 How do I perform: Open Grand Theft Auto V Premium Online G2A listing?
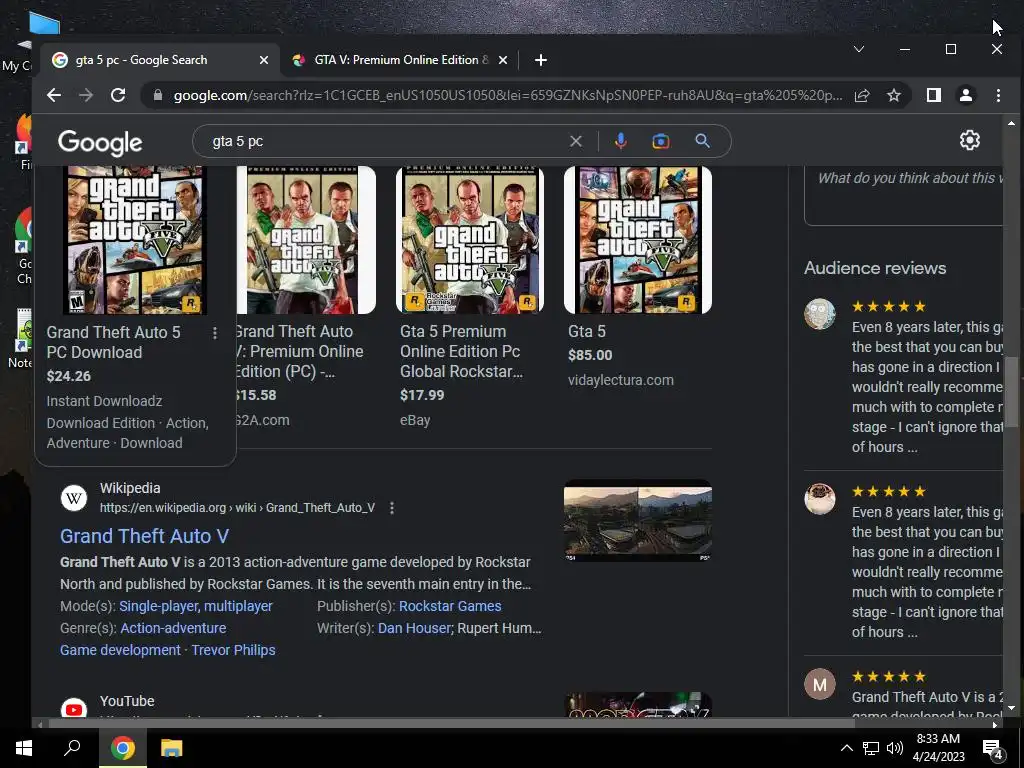pyautogui.click(x=299, y=351)
